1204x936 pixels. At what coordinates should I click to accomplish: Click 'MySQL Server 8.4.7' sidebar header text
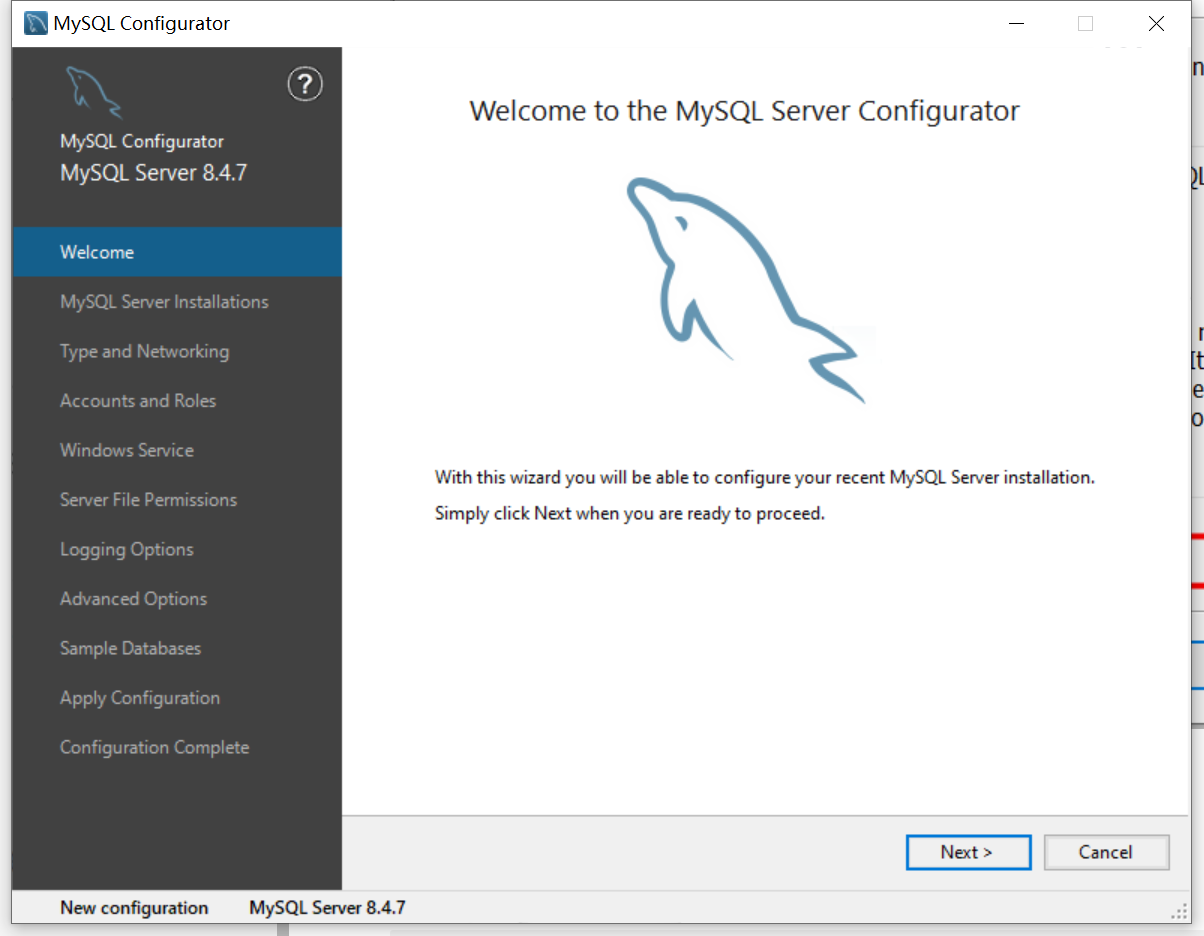(x=153, y=172)
